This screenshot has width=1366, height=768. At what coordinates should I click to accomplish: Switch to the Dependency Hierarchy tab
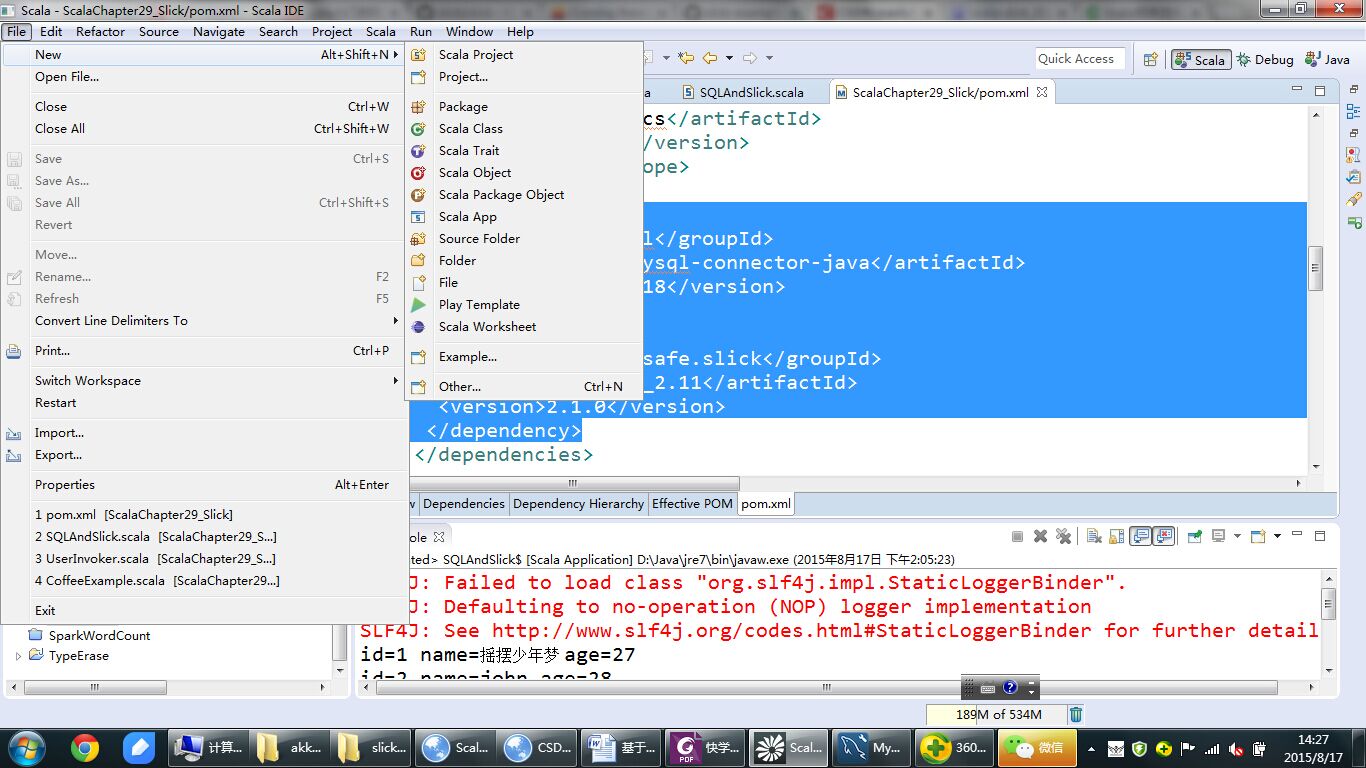(578, 504)
